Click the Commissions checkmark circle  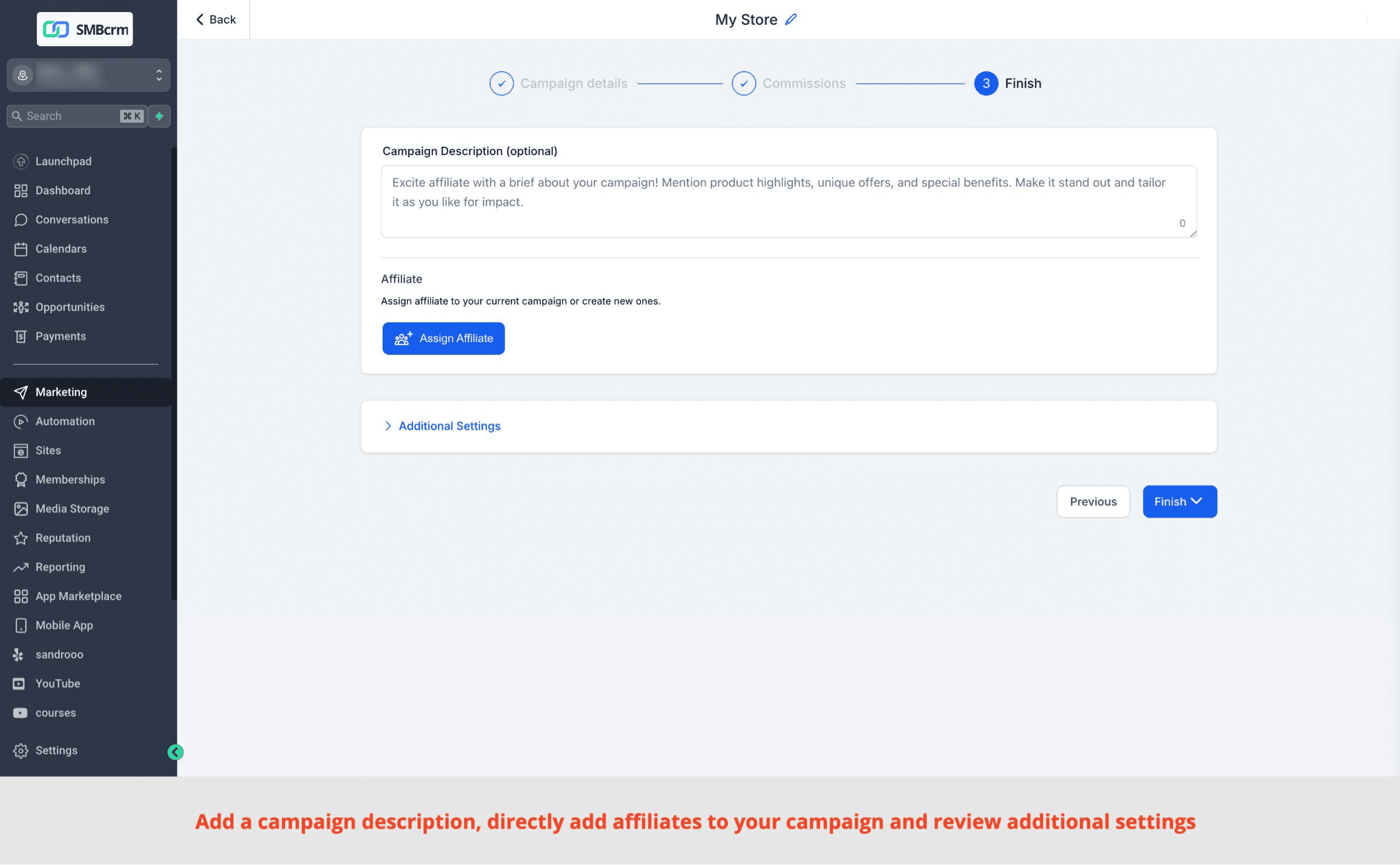click(x=744, y=84)
